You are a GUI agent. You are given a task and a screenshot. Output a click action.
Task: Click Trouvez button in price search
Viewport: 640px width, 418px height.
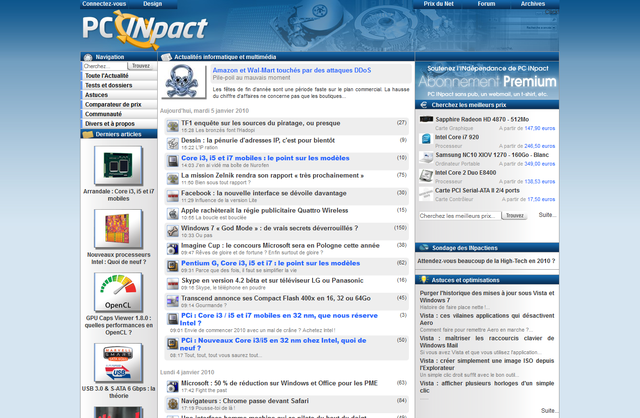coord(514,216)
